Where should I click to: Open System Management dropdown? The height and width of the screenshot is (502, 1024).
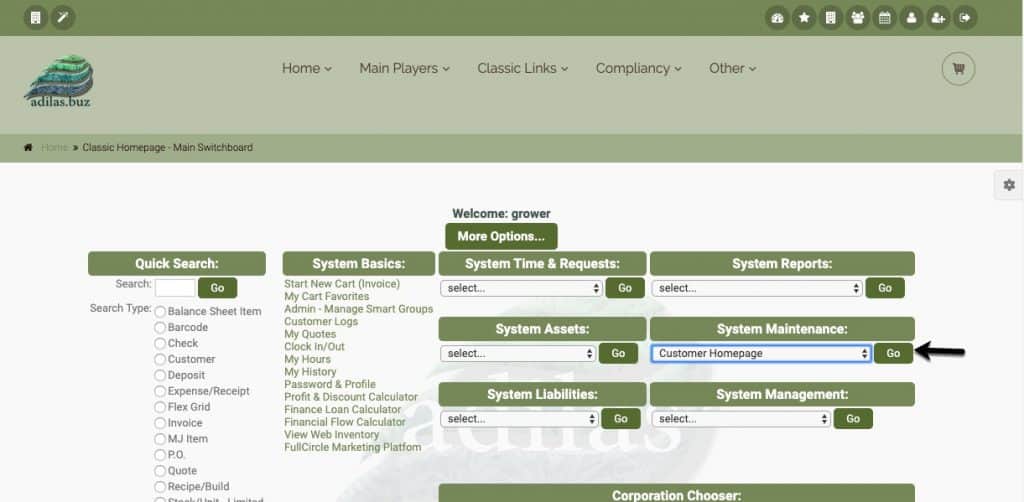pos(741,418)
